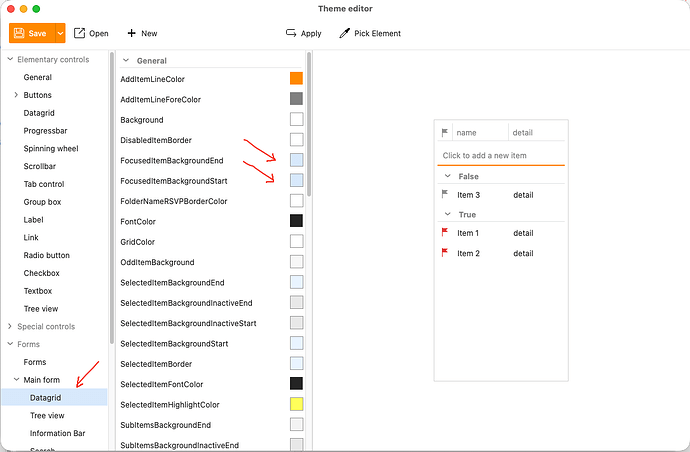Collapse the Forms section chevron
Screen dimensions: 690x452
click(x=10, y=344)
